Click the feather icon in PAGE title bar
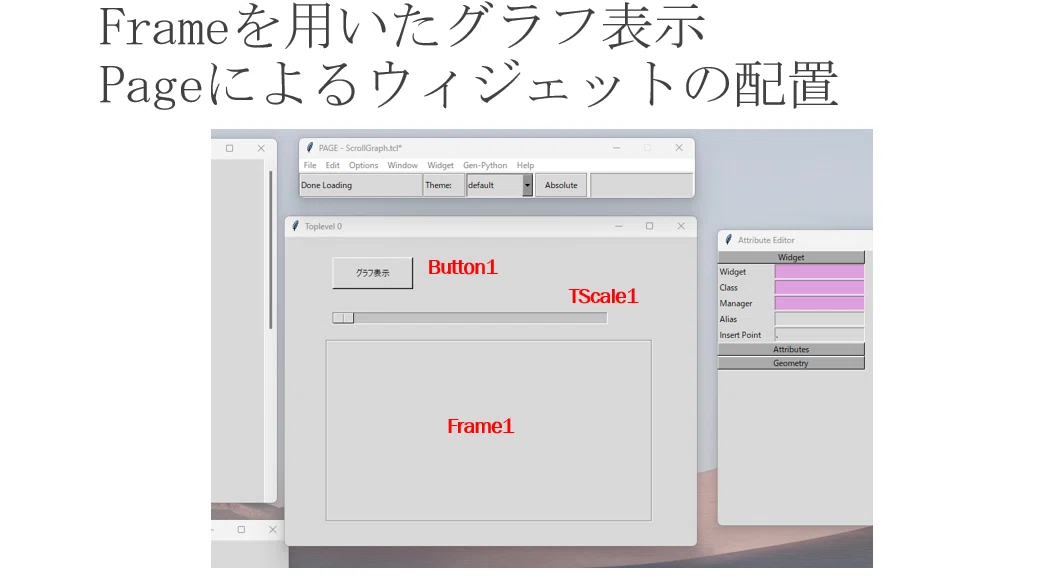This screenshot has width=1060, height=586. pos(310,147)
